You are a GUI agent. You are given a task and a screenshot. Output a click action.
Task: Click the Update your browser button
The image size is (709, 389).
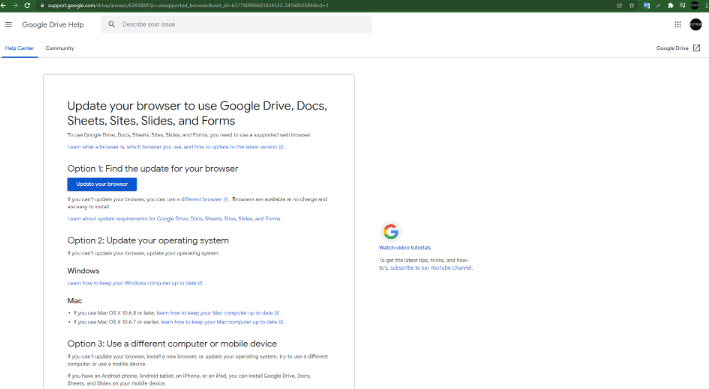pyautogui.click(x=102, y=184)
